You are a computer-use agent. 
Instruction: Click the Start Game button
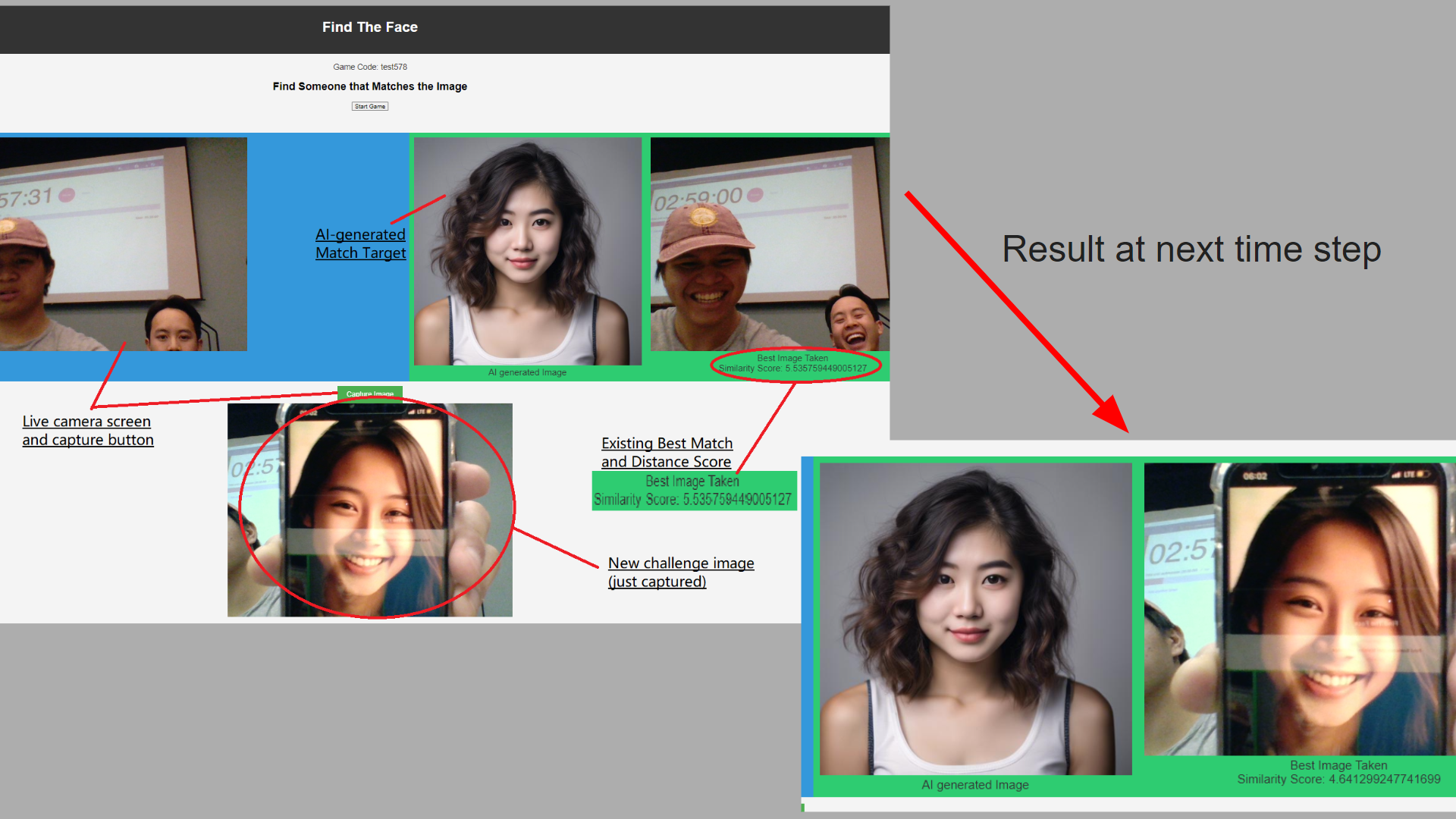click(369, 106)
